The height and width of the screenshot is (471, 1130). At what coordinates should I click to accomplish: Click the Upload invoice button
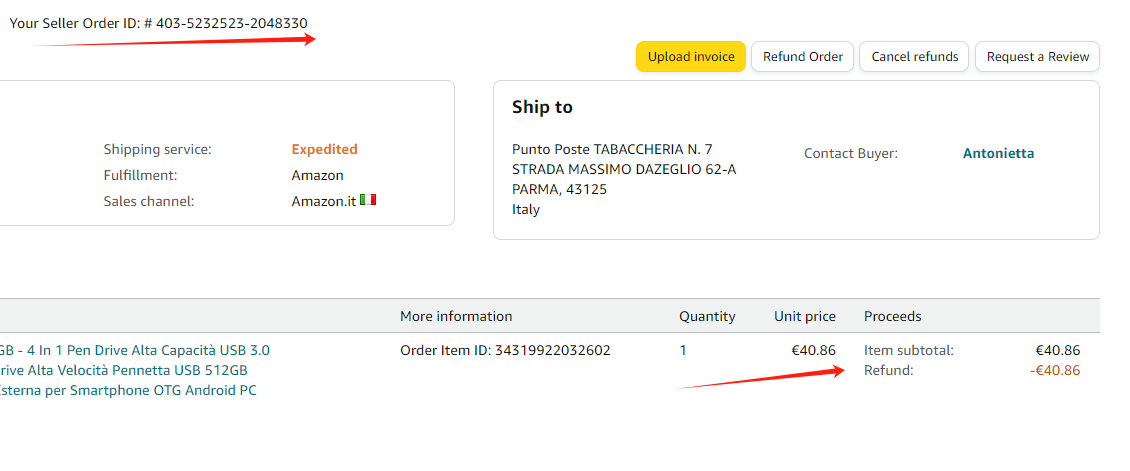pyautogui.click(x=691, y=57)
